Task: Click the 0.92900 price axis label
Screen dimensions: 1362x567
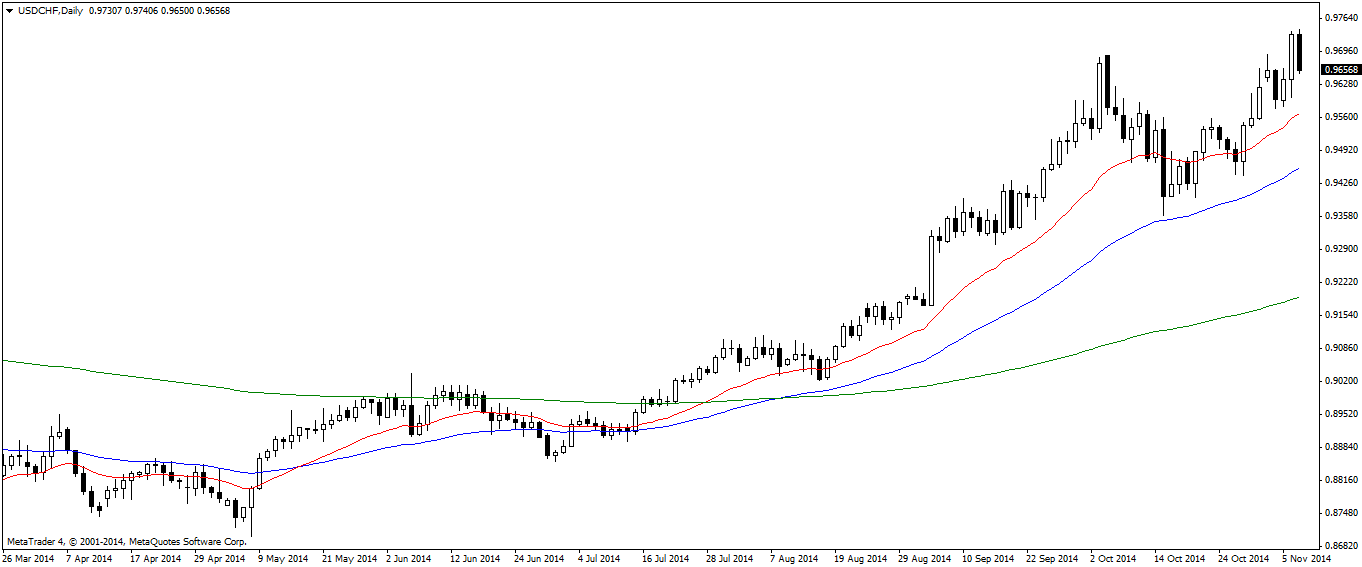Action: [x=1342, y=249]
